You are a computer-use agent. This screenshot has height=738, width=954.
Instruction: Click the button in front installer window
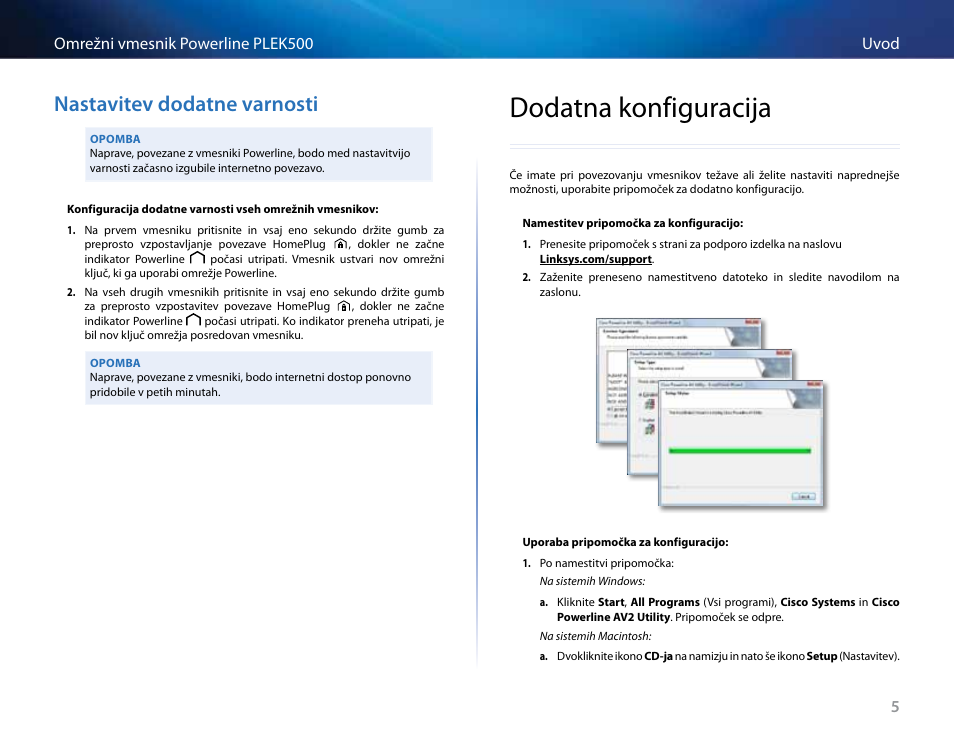tap(803, 496)
